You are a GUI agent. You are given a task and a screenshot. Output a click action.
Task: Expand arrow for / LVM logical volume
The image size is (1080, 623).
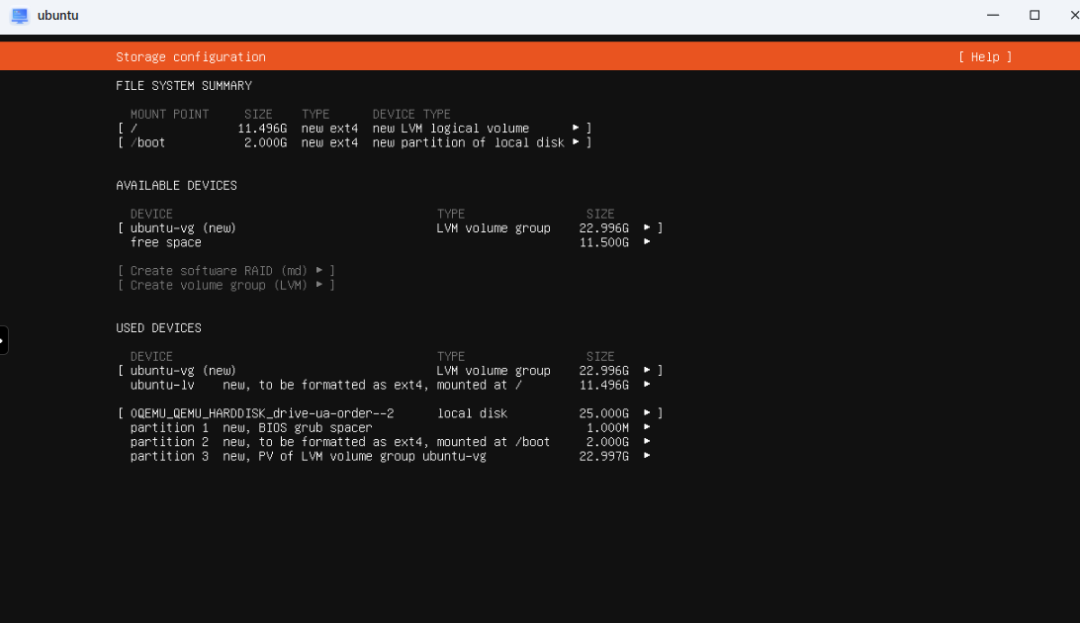click(x=576, y=128)
